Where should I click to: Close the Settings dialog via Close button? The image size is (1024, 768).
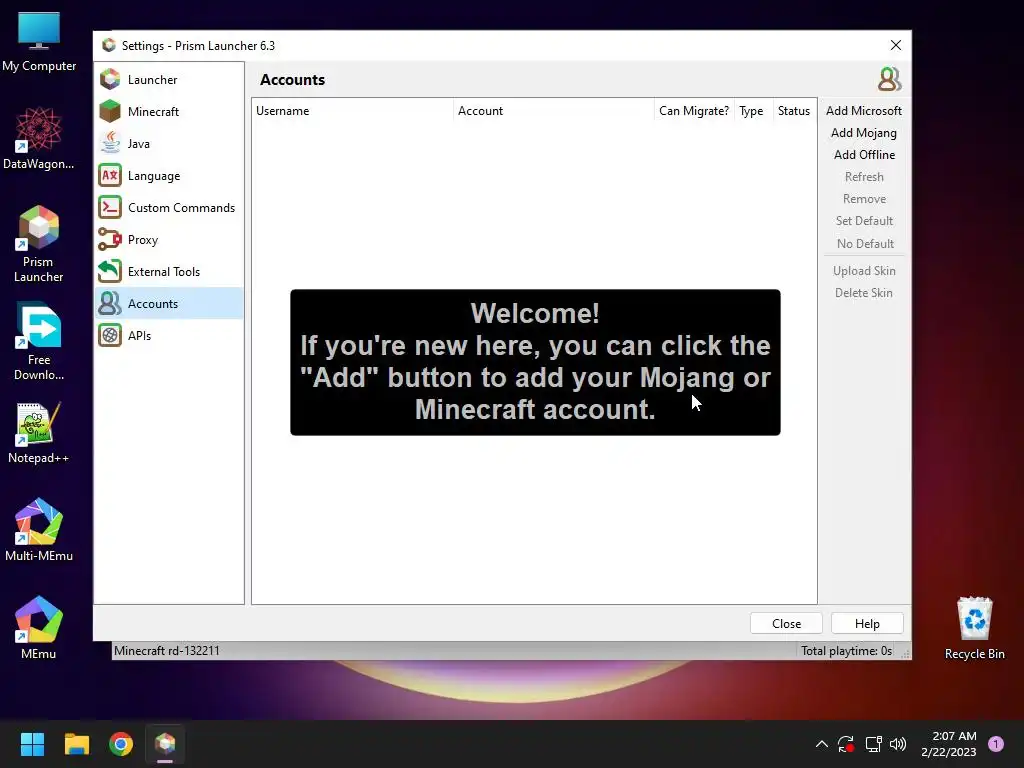786,624
